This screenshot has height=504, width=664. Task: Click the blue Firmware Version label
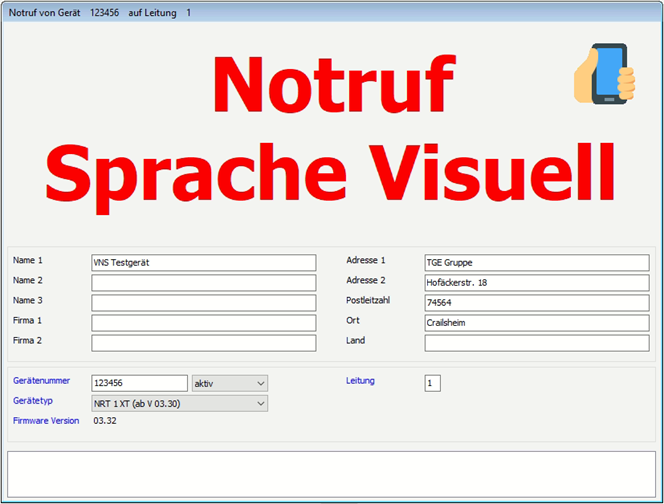coord(46,421)
